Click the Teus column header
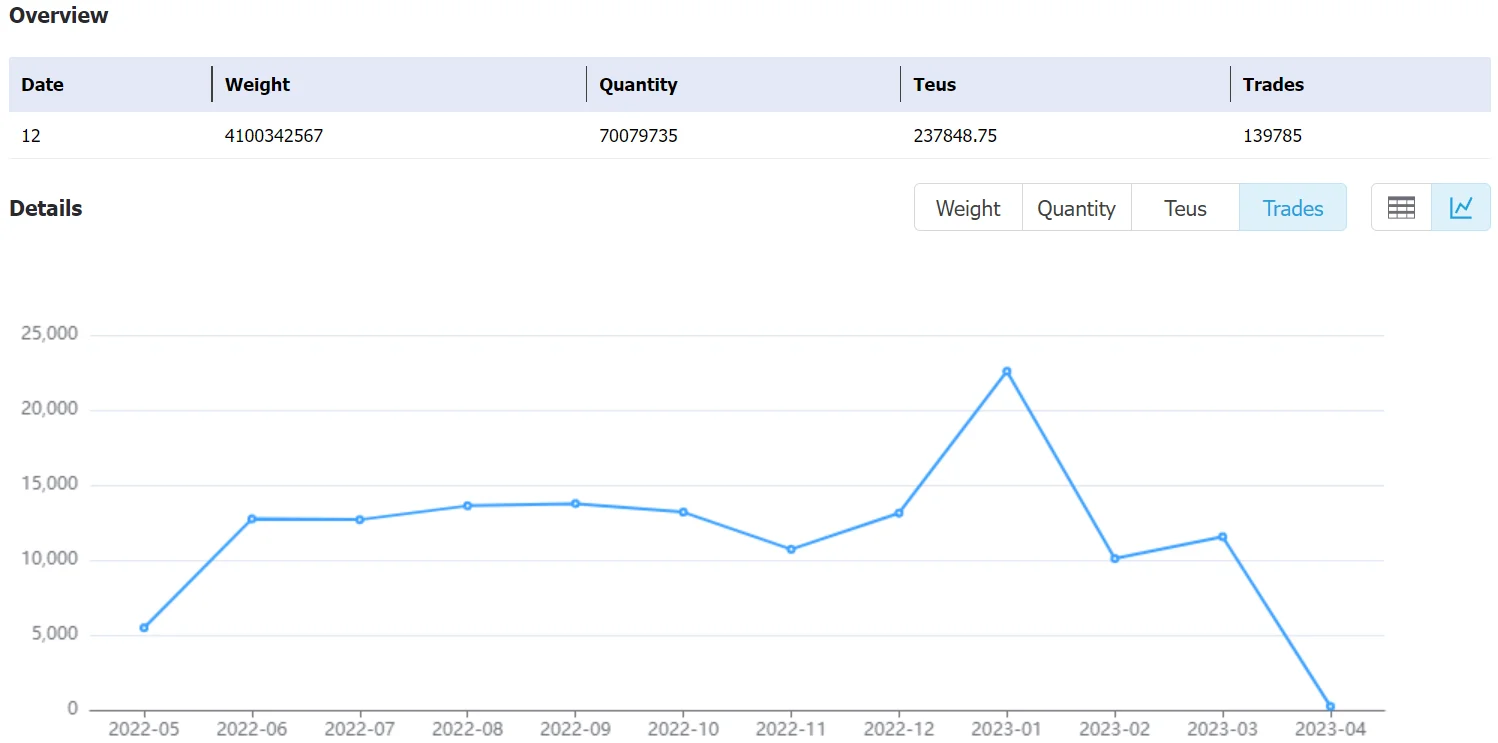Viewport: 1498px width, 743px height. pos(1065,85)
